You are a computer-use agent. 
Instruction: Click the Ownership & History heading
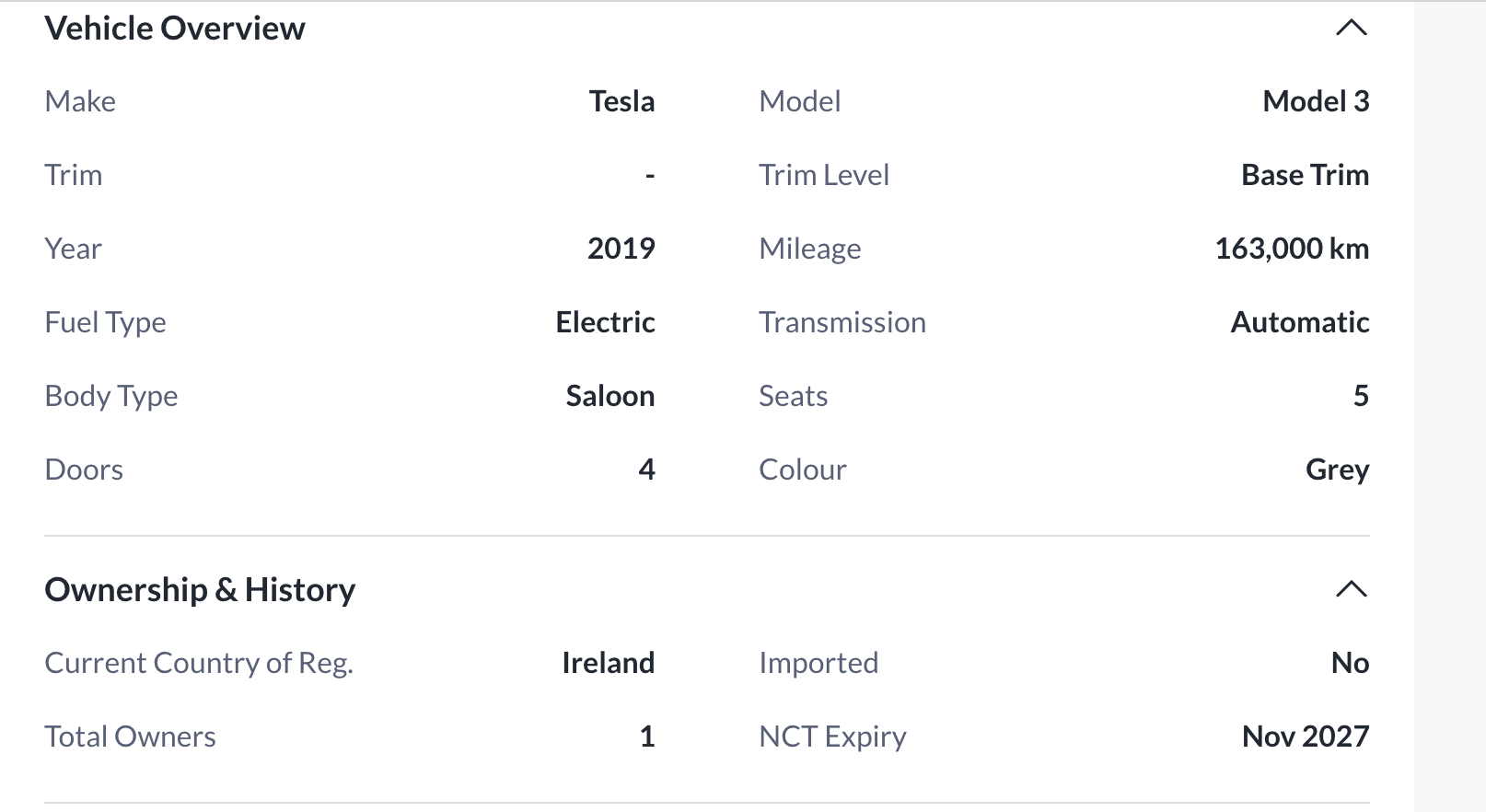pyautogui.click(x=200, y=589)
